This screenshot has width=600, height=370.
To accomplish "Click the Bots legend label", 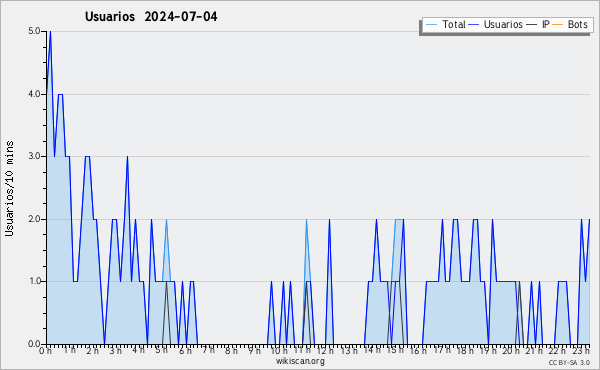I will (577, 24).
